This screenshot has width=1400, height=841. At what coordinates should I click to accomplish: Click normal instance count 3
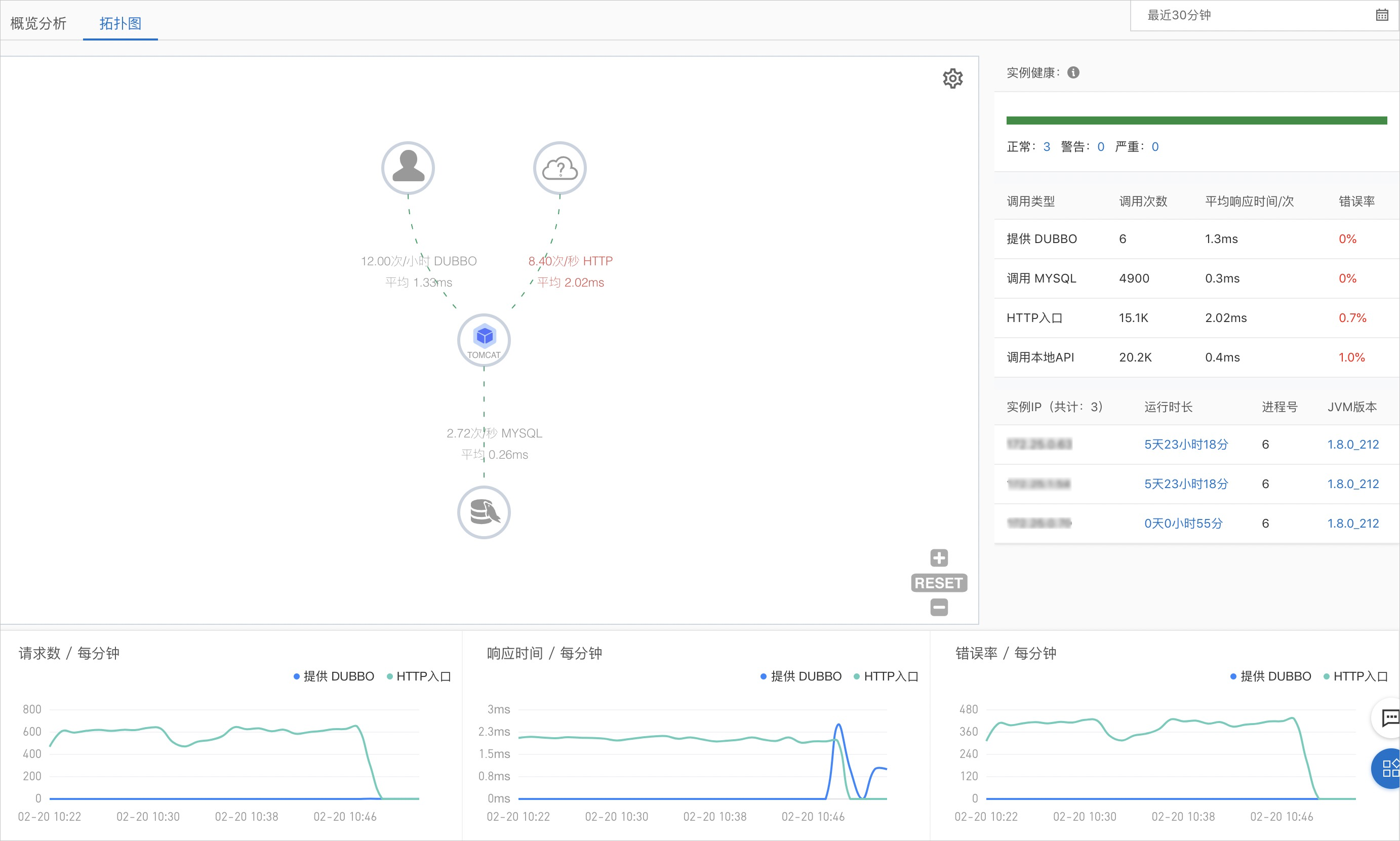1047,147
